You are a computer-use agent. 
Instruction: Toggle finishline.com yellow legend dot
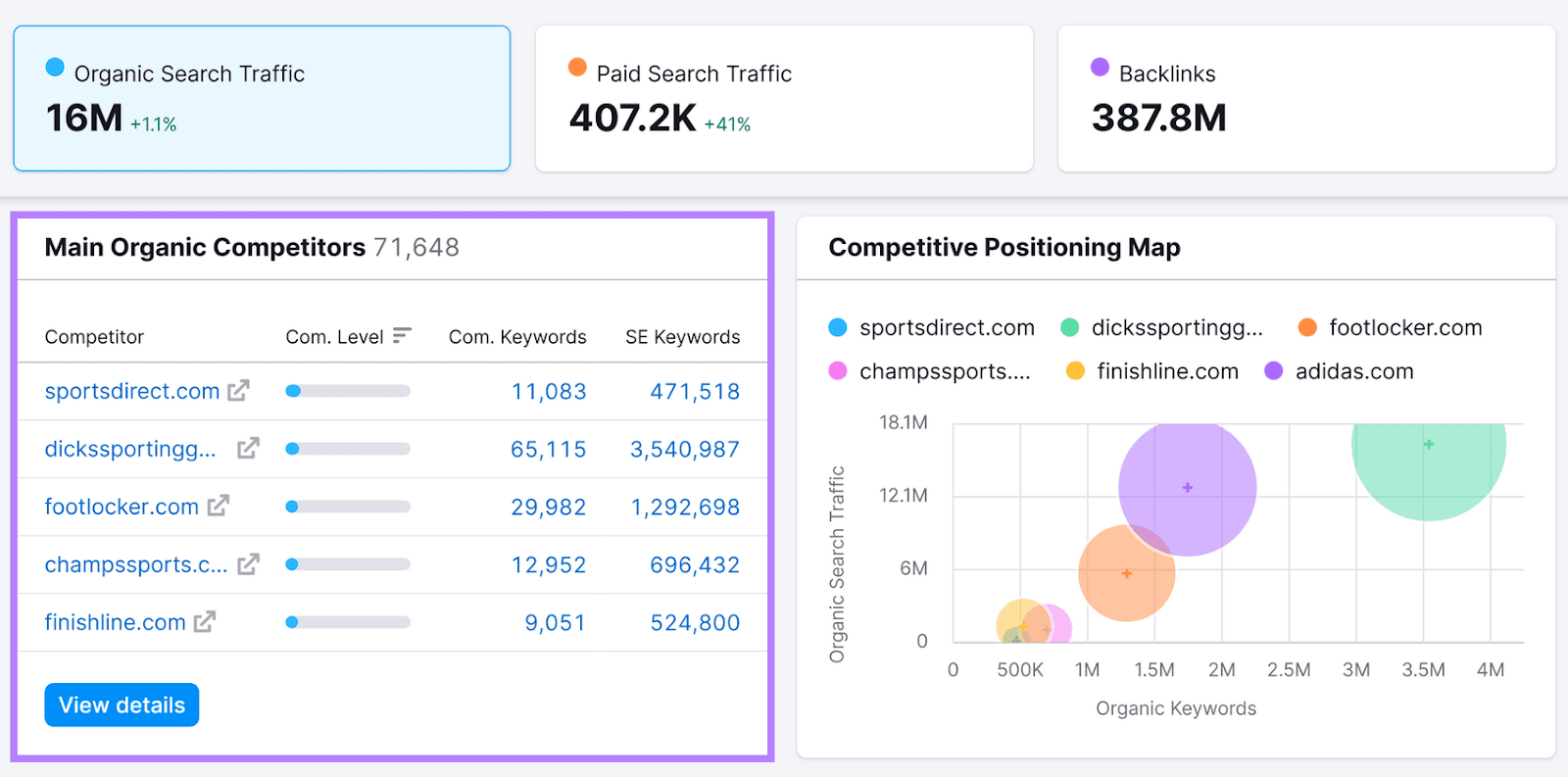tap(1075, 371)
